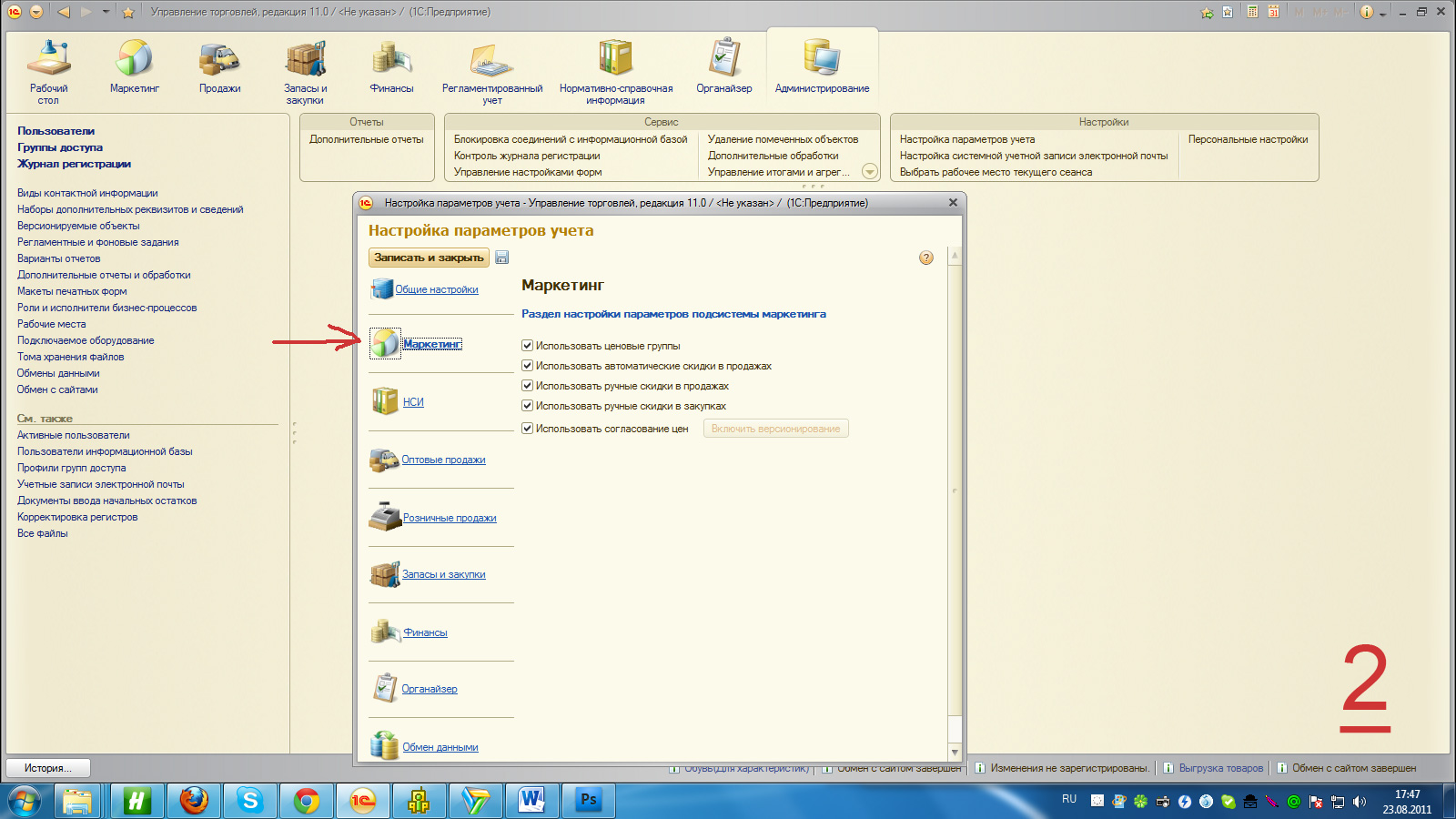Click the RU language indicator in tray
The height and width of the screenshot is (819, 1456).
[1069, 799]
